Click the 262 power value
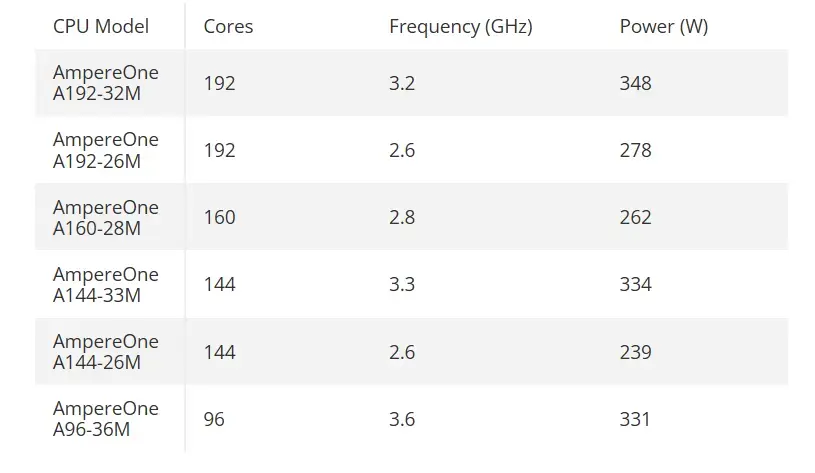The width and height of the screenshot is (815, 473). (635, 217)
